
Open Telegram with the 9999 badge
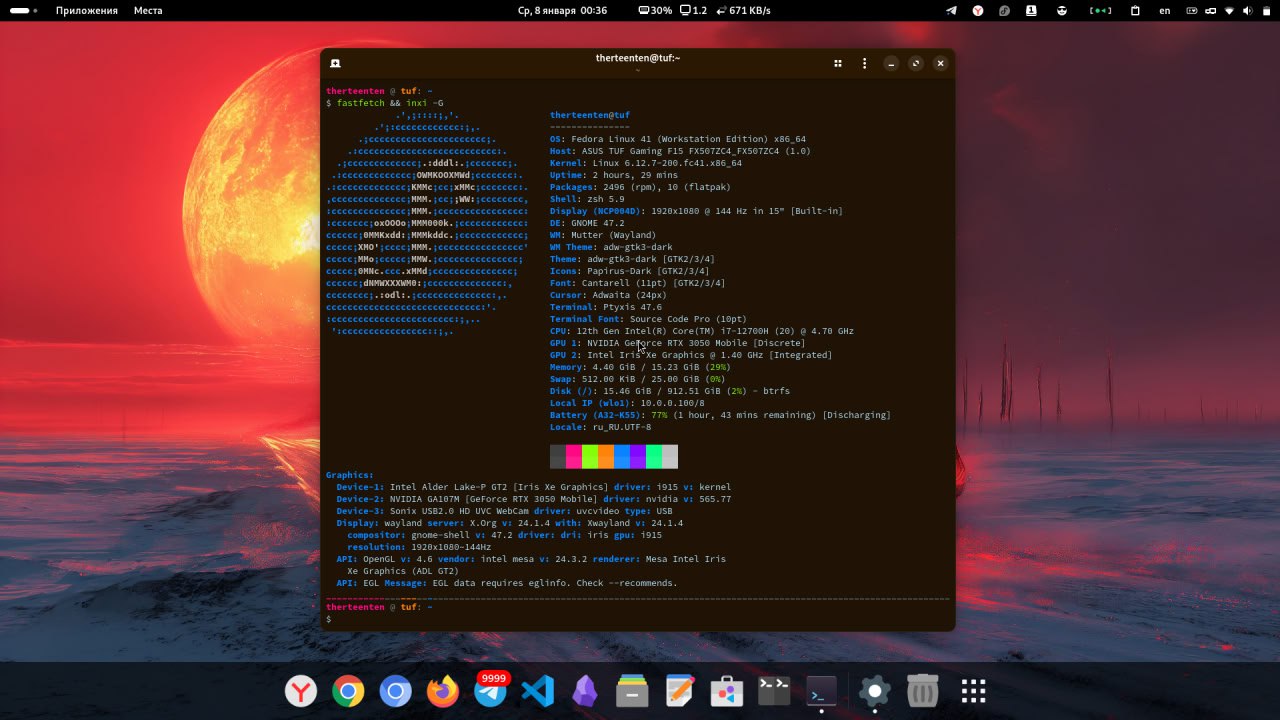490,691
